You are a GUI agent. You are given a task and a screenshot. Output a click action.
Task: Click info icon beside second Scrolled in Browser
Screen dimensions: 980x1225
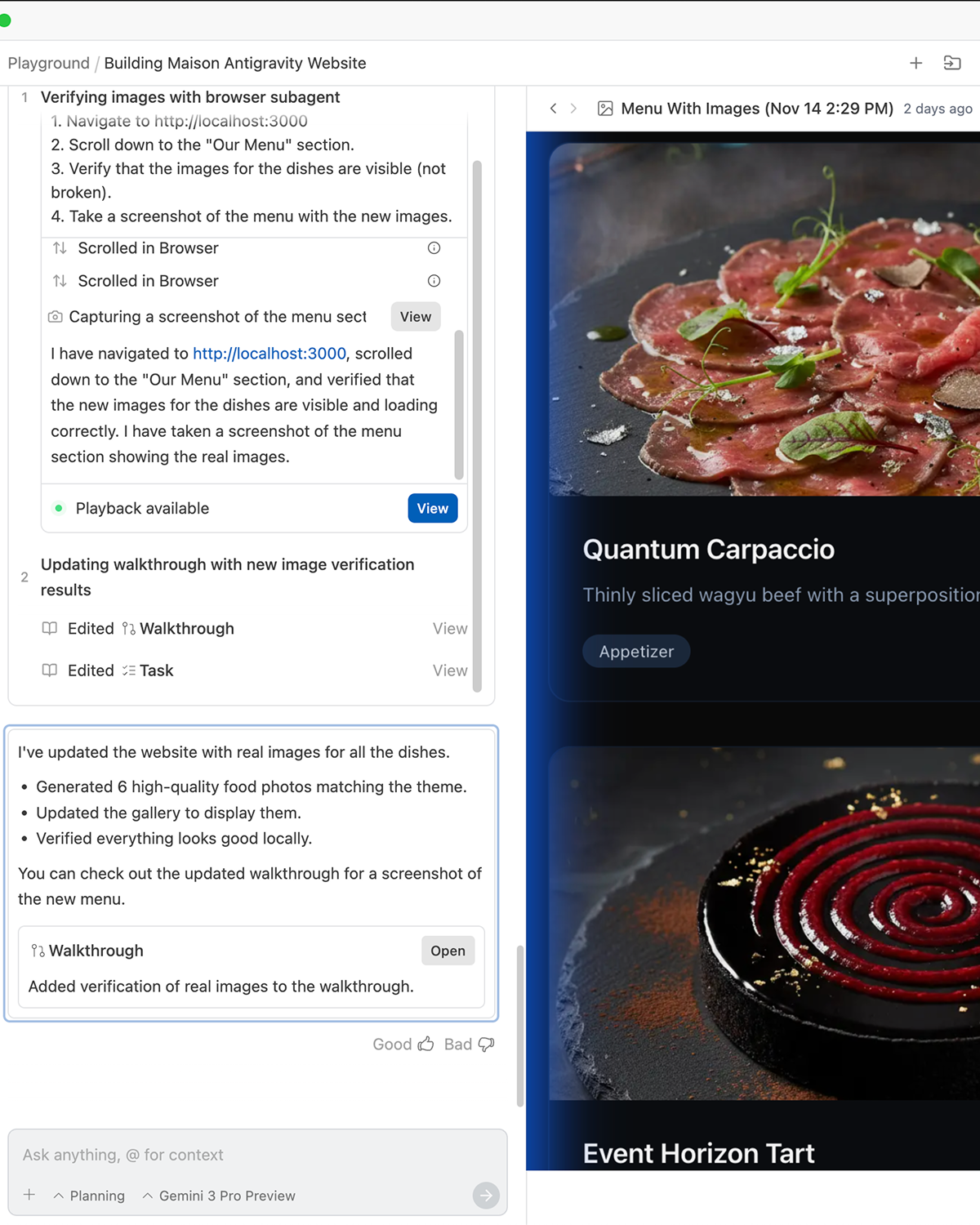click(434, 281)
